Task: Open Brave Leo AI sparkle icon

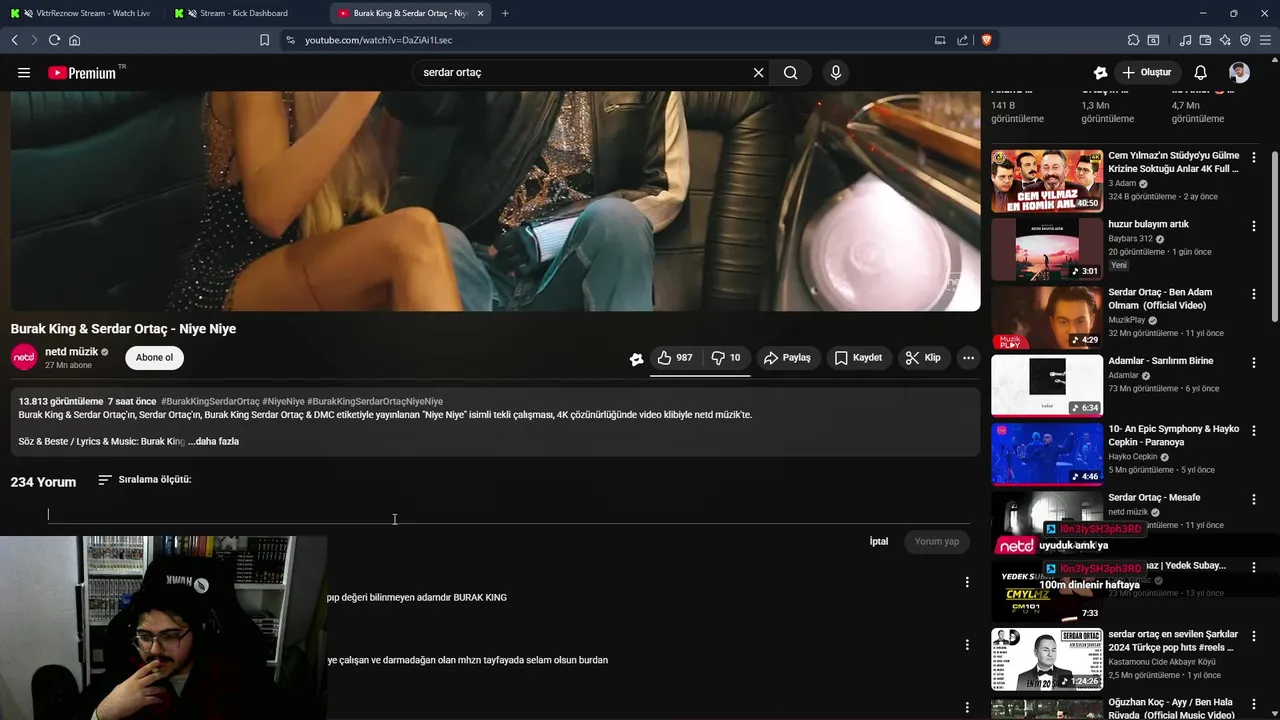Action: [x=1225, y=40]
